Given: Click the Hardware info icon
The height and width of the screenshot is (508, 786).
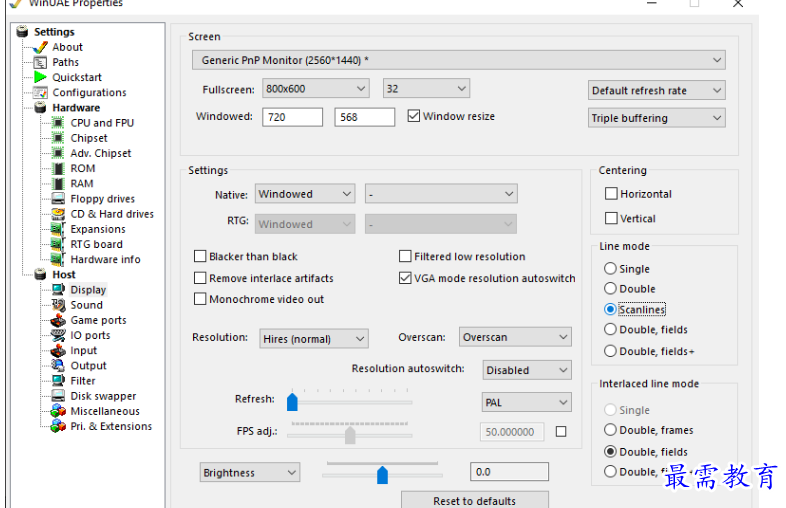Looking at the screenshot, I should (x=58, y=259).
